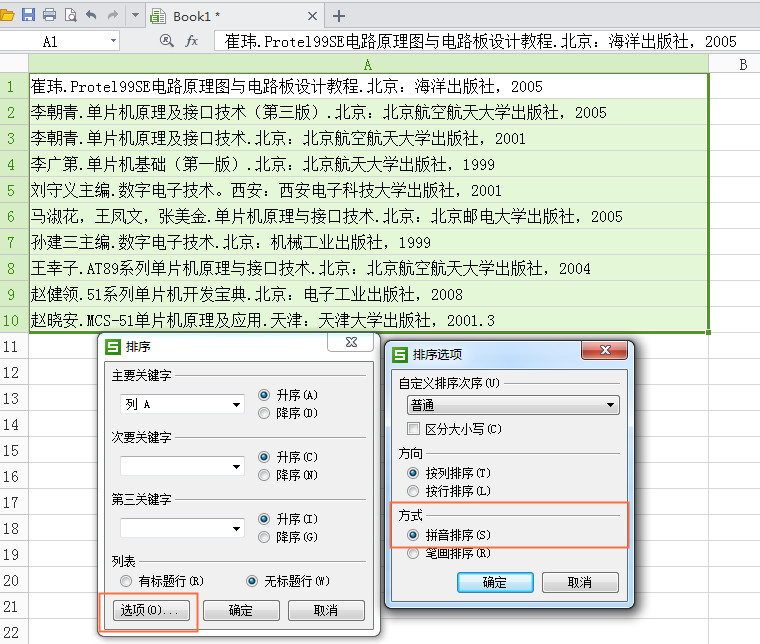
Task: Select 降序(D) for primary key
Action: click(x=288, y=413)
